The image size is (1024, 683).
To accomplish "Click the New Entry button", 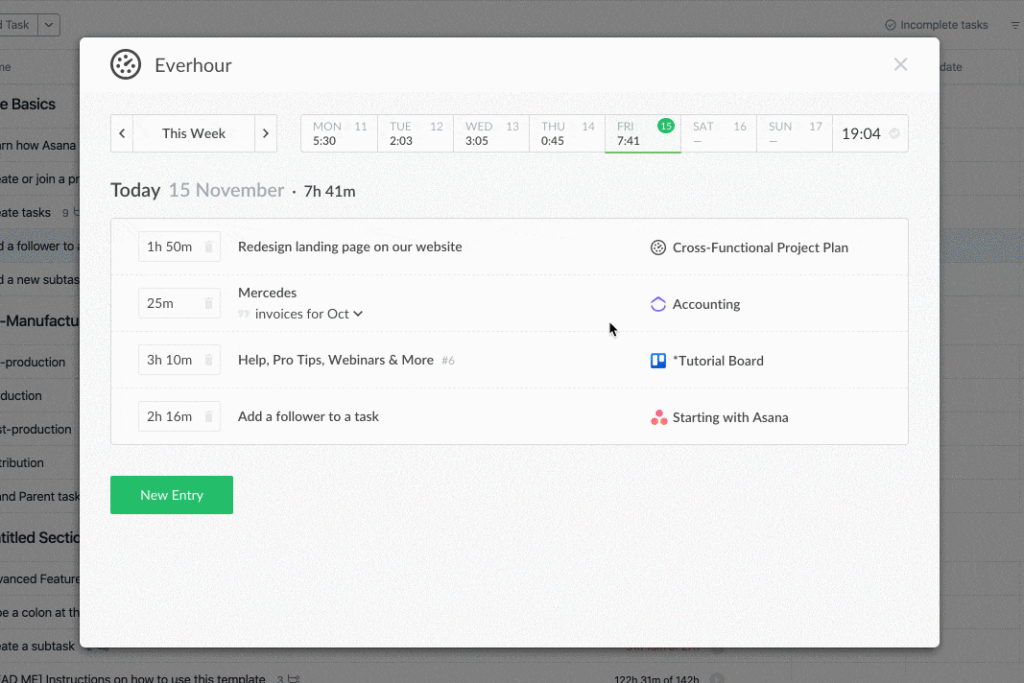I will pyautogui.click(x=171, y=495).
